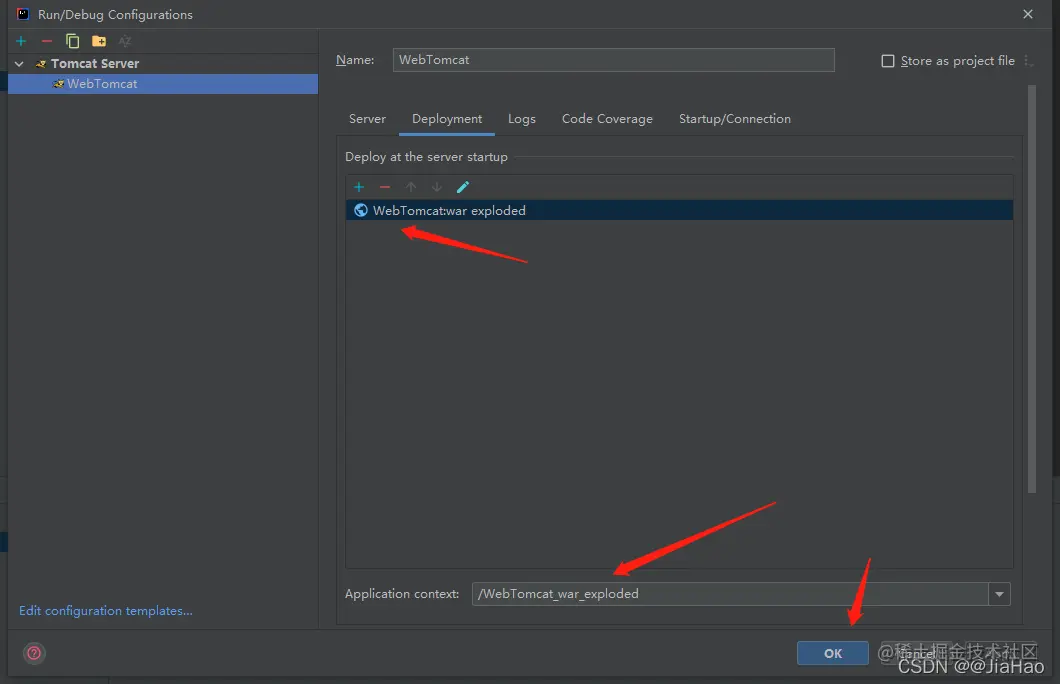This screenshot has height=684, width=1060.
Task: Move deployment artifact down
Action: coord(437,187)
